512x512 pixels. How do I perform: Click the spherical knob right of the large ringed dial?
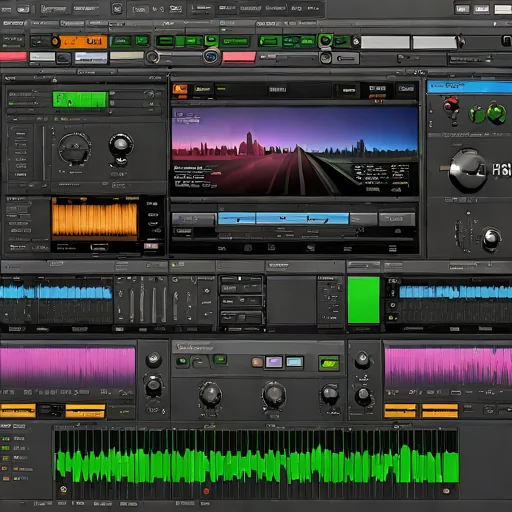121,145
